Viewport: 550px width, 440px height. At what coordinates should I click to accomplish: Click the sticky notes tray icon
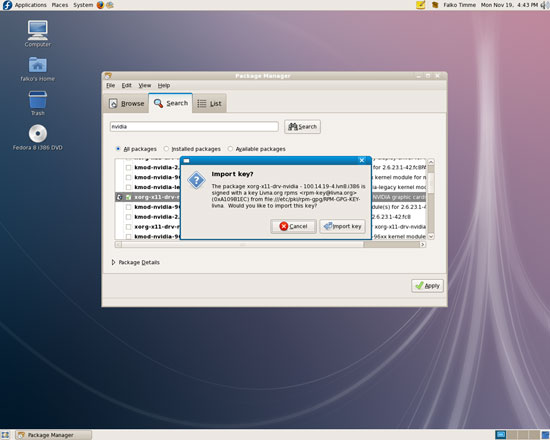[x=420, y=5]
